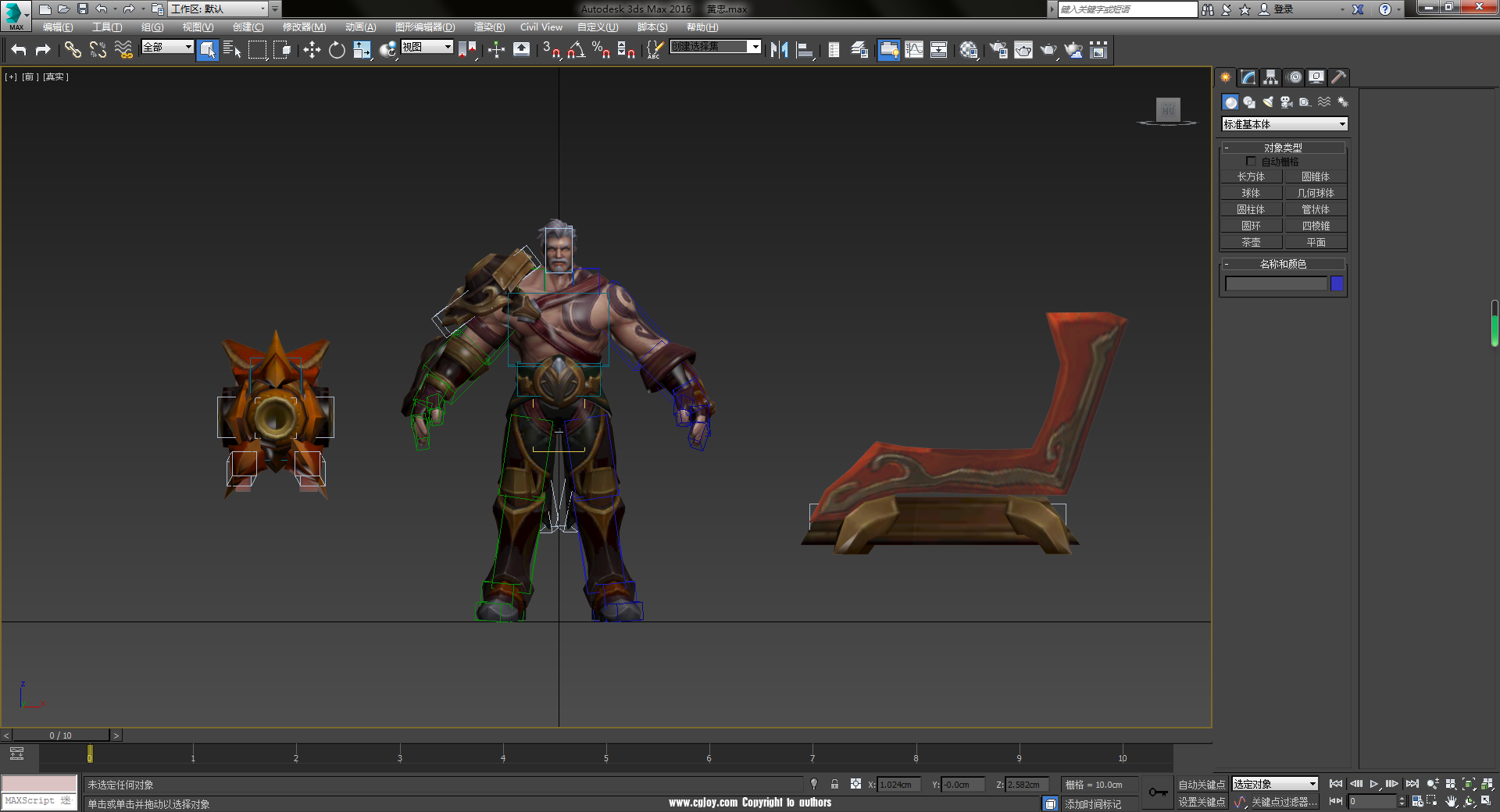Screen dimensions: 1500x812
Task: Select Shapes category in Create panel
Action: [x=1249, y=102]
